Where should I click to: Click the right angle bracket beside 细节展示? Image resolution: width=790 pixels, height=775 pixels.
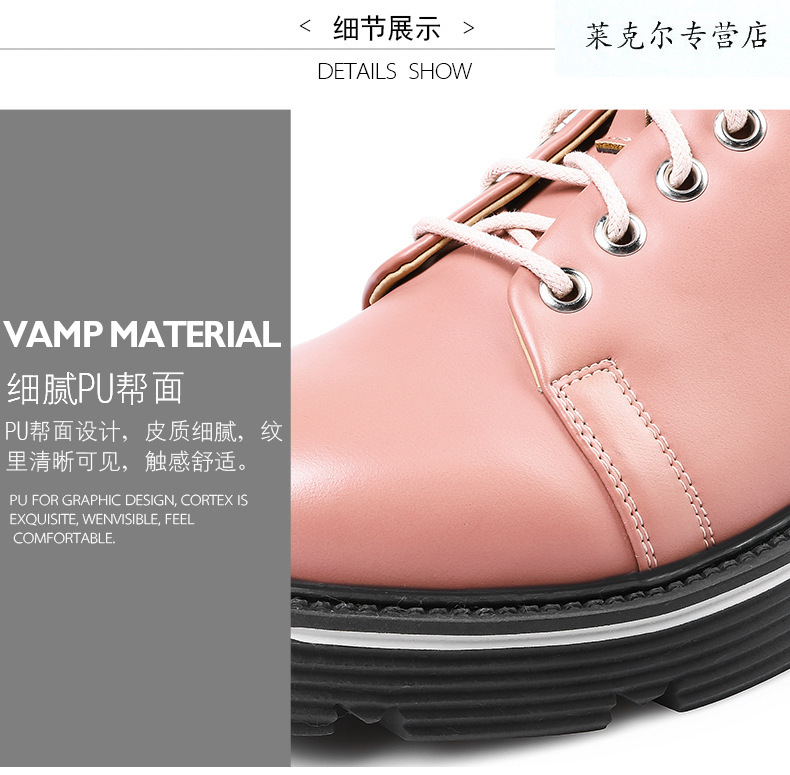(469, 27)
